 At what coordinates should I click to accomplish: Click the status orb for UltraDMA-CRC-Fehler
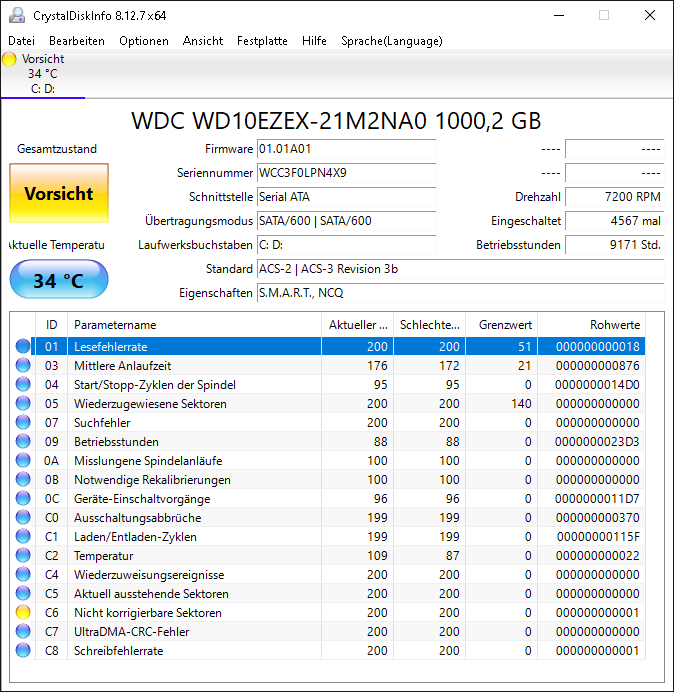pyautogui.click(x=23, y=631)
